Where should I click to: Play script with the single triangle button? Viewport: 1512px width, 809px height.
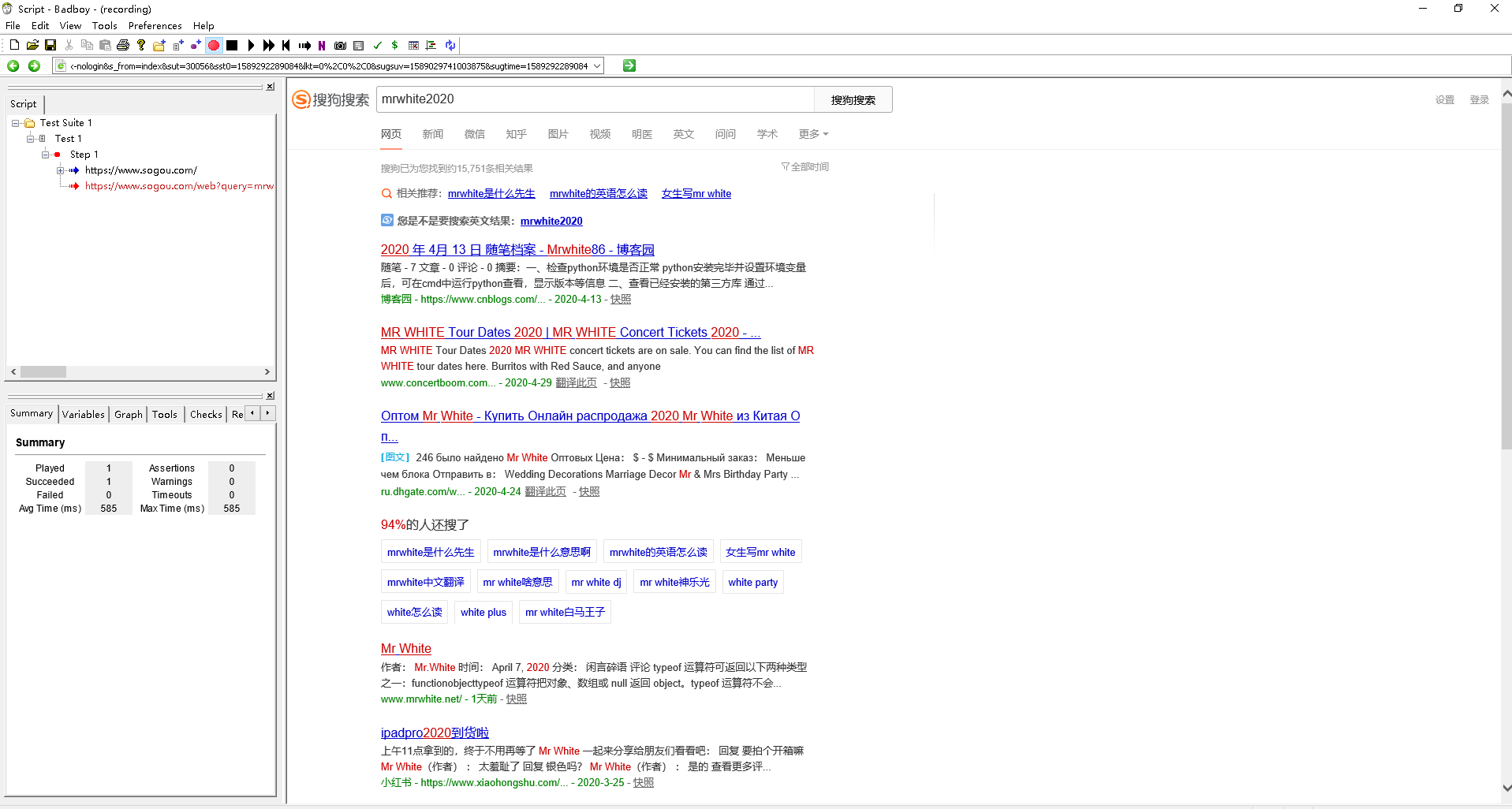tap(251, 46)
